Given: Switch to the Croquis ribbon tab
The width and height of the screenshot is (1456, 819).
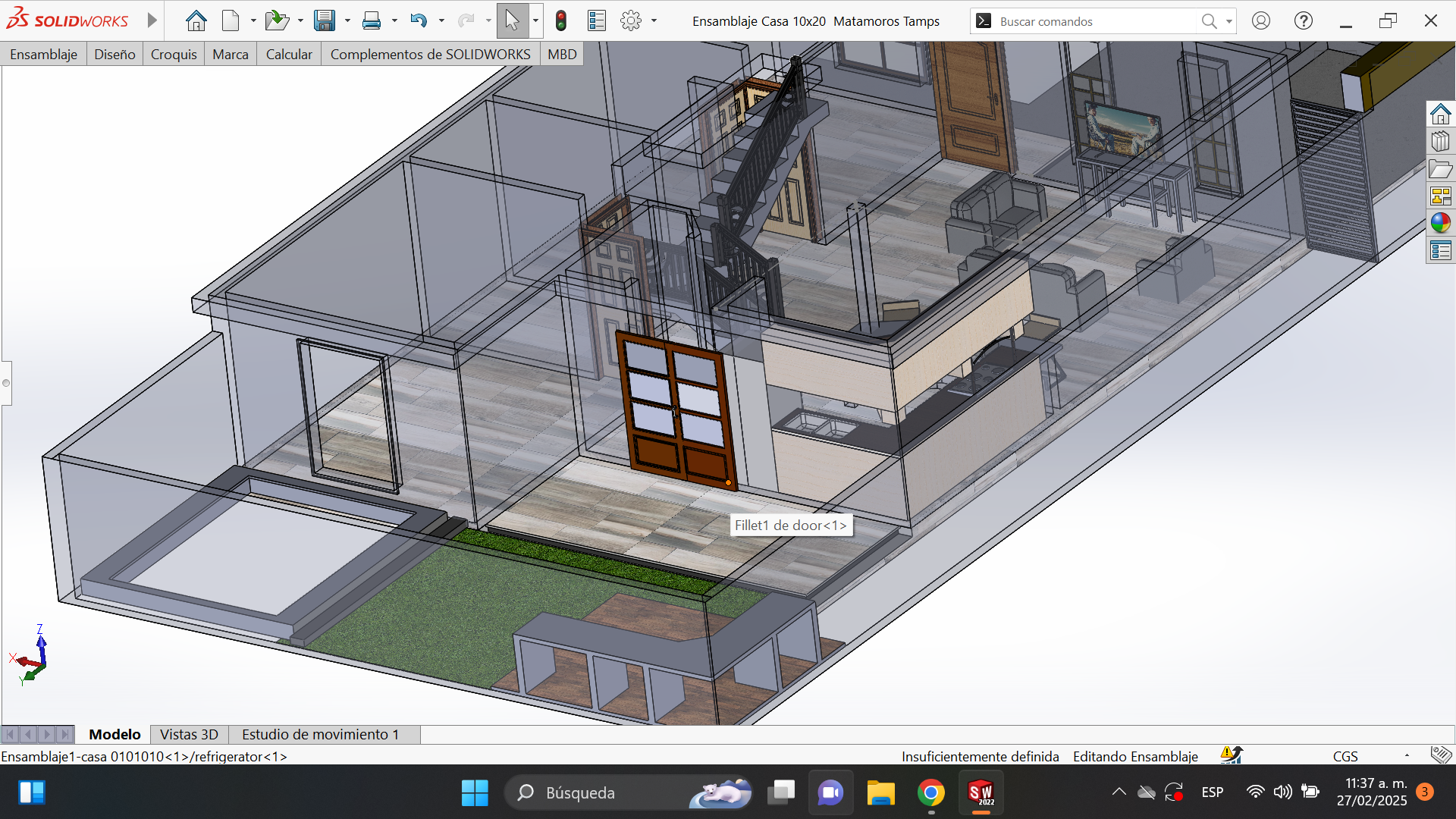Looking at the screenshot, I should pyautogui.click(x=174, y=54).
